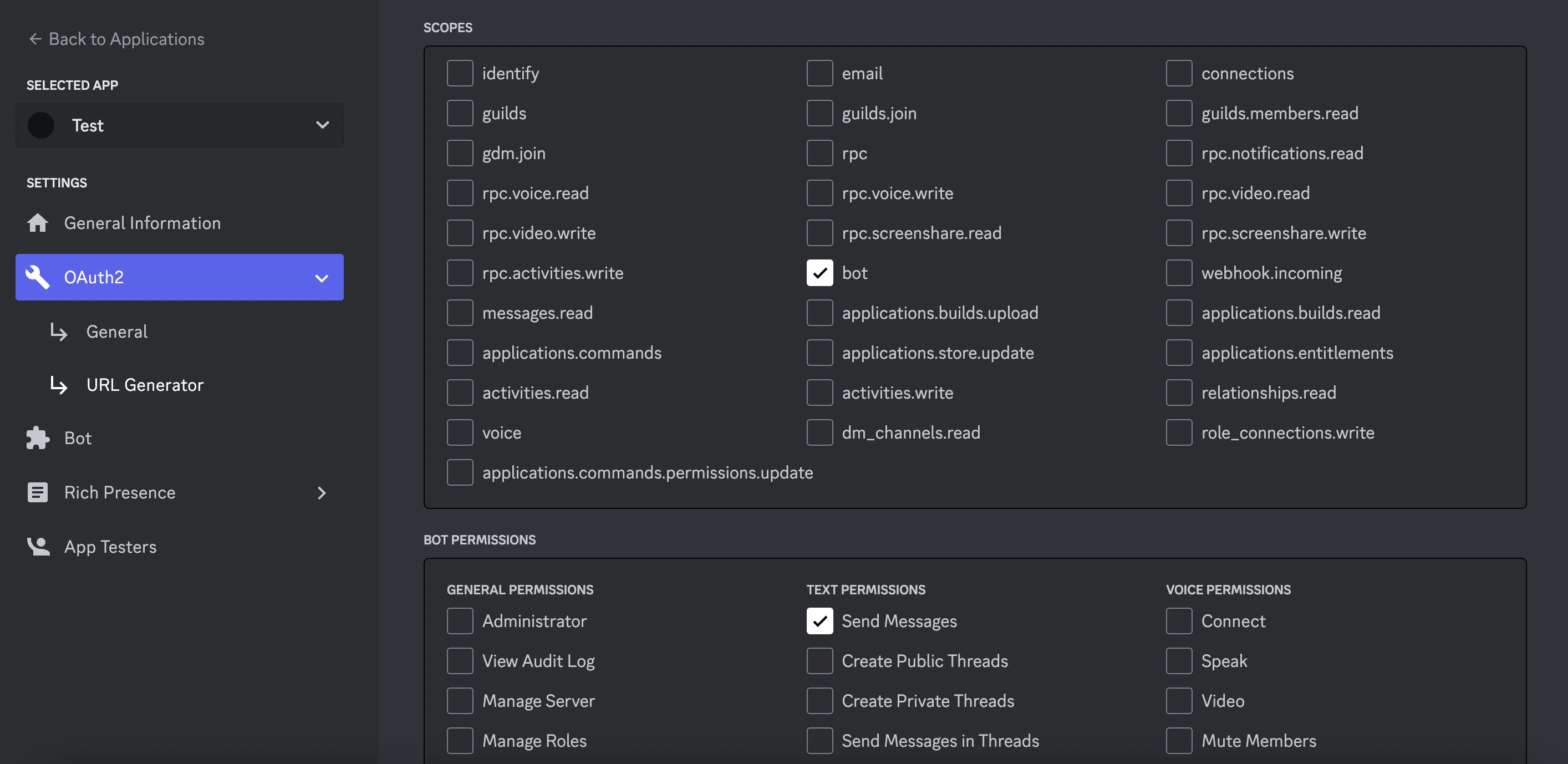Image resolution: width=1568 pixels, height=764 pixels.
Task: Go to the Bot settings page
Action: pyautogui.click(x=78, y=437)
